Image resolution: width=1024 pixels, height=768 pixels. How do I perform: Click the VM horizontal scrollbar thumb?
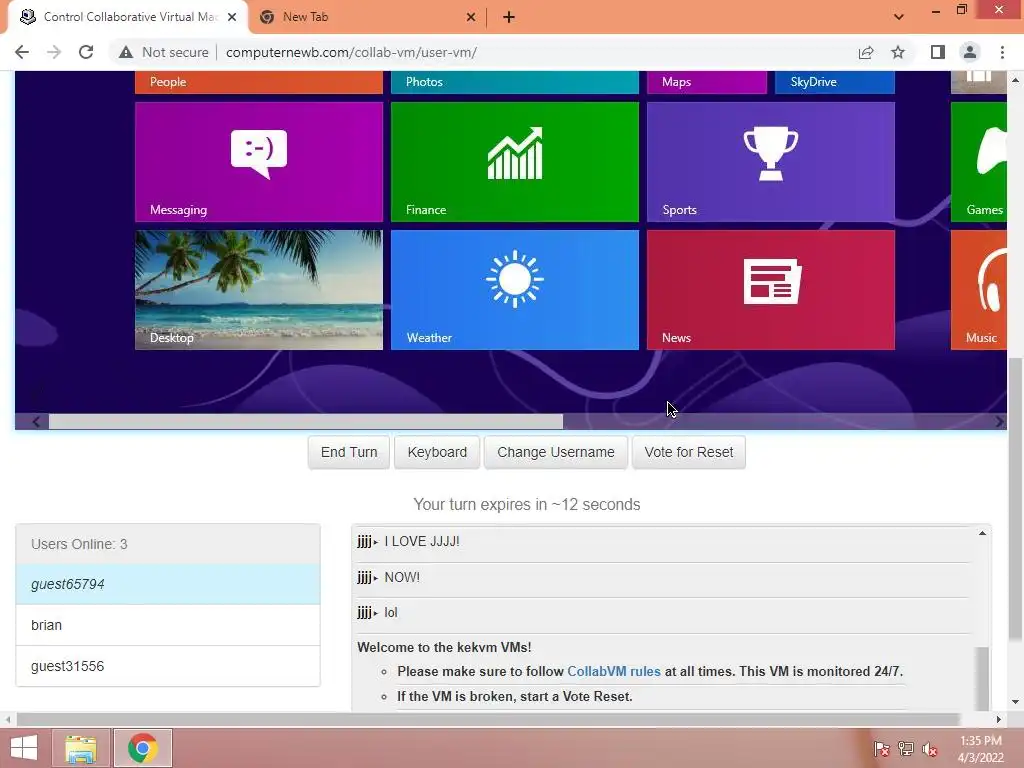pyautogui.click(x=306, y=422)
